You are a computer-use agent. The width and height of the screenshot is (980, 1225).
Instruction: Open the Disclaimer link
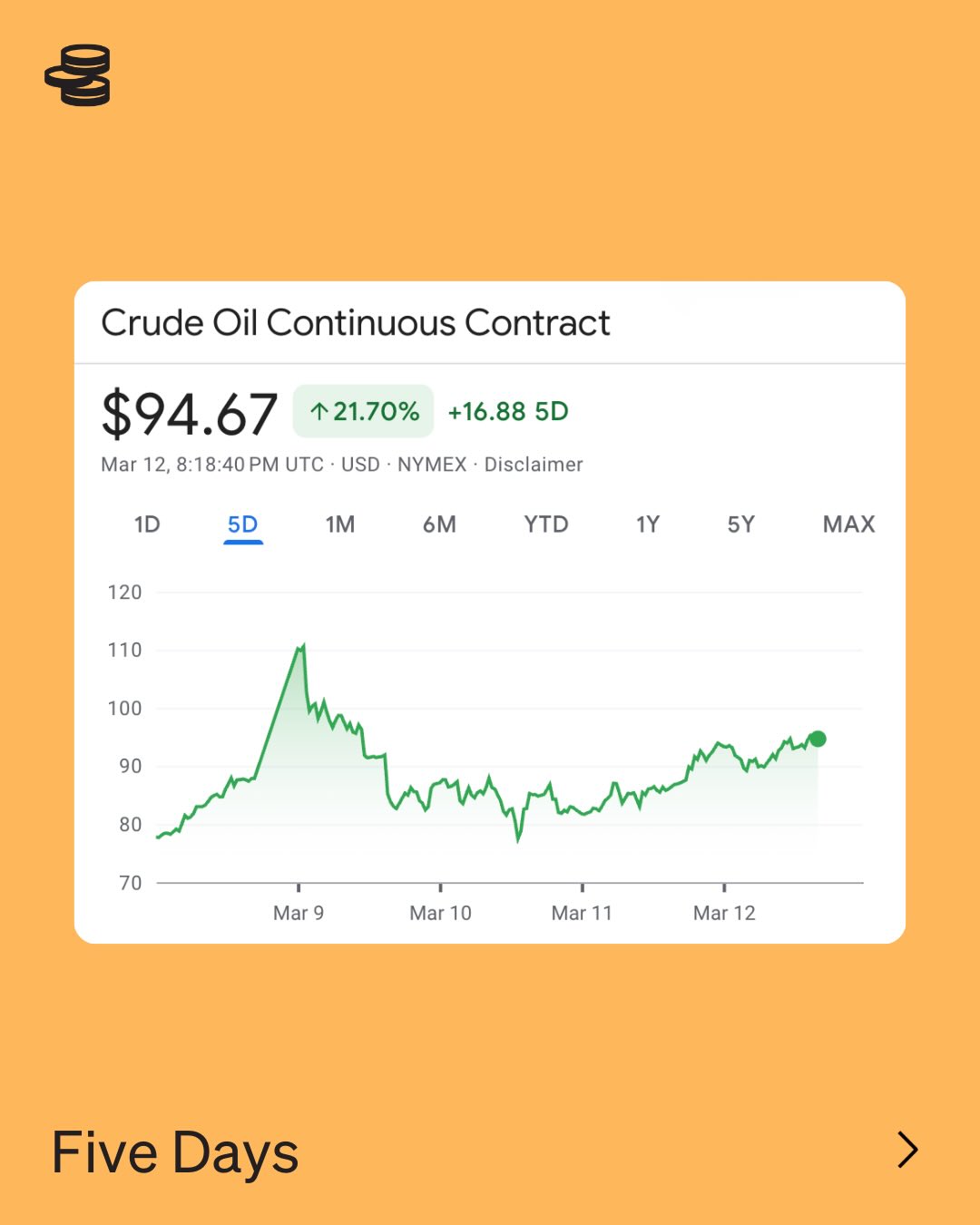[534, 465]
